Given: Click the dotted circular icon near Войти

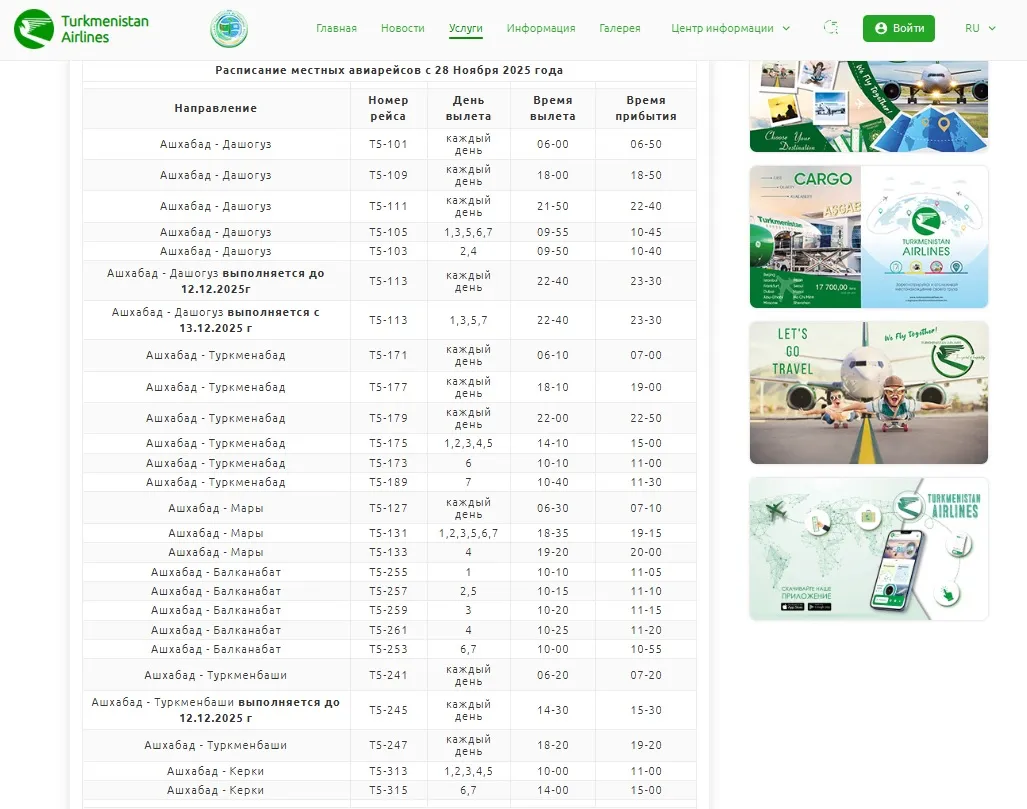Looking at the screenshot, I should pos(831,28).
